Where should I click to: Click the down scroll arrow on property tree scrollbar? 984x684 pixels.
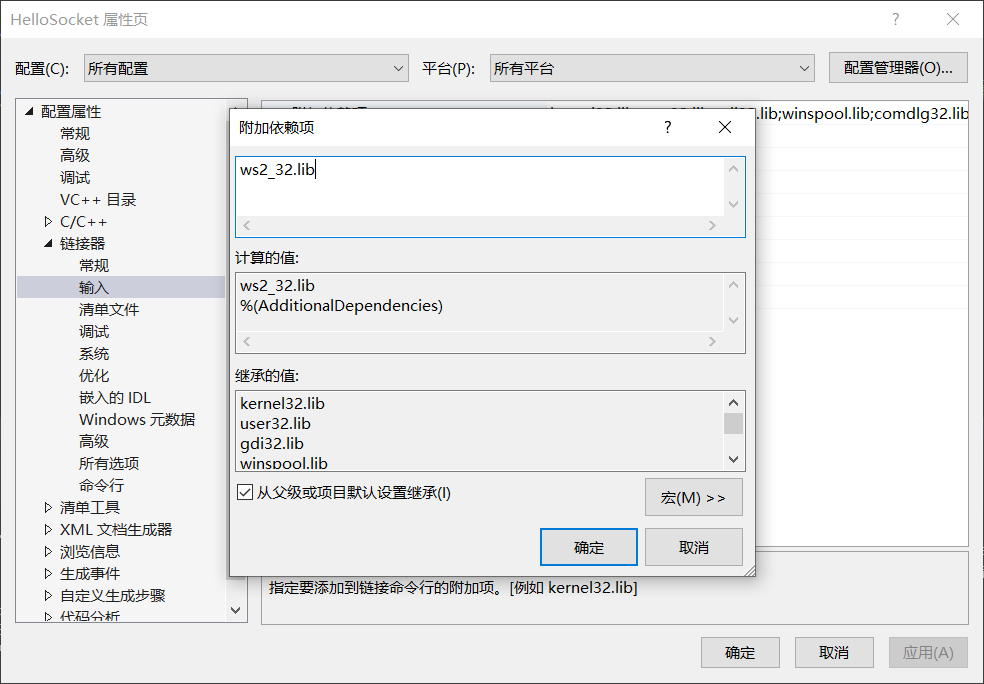click(x=234, y=609)
